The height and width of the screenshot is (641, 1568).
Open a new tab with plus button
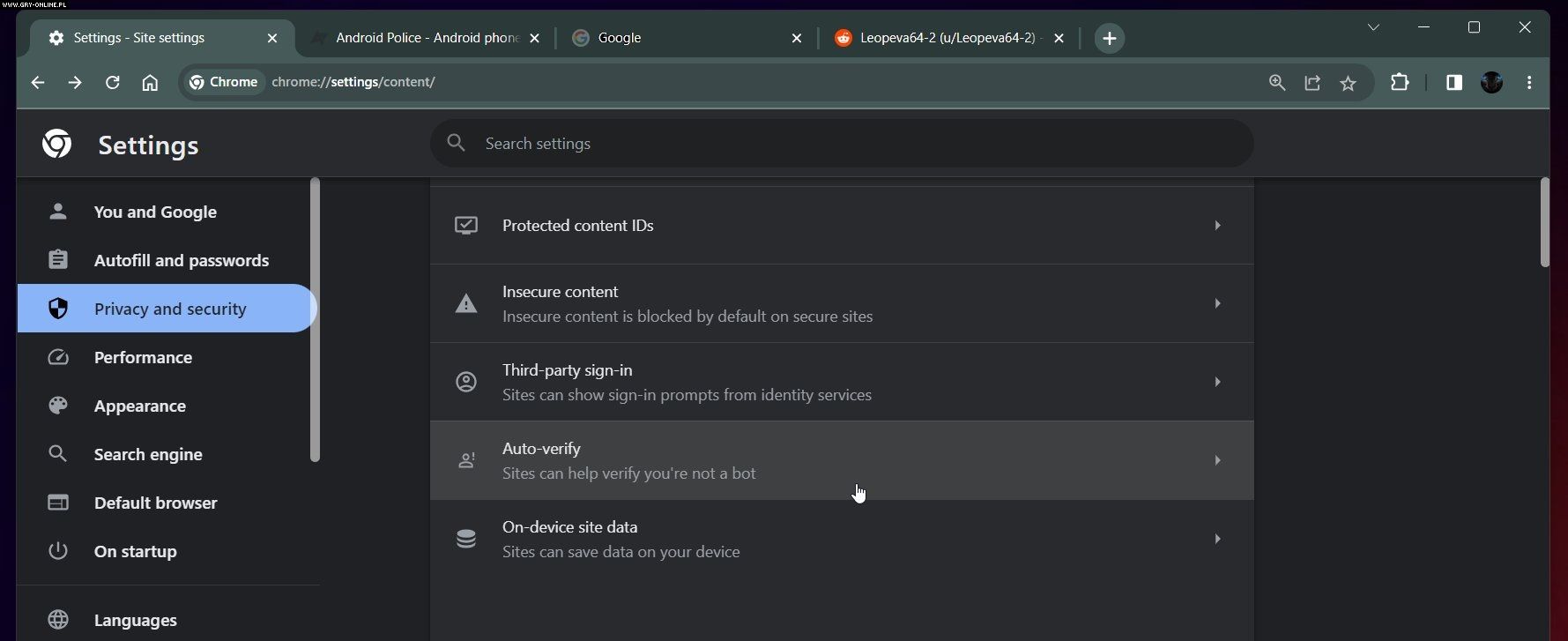click(1109, 38)
